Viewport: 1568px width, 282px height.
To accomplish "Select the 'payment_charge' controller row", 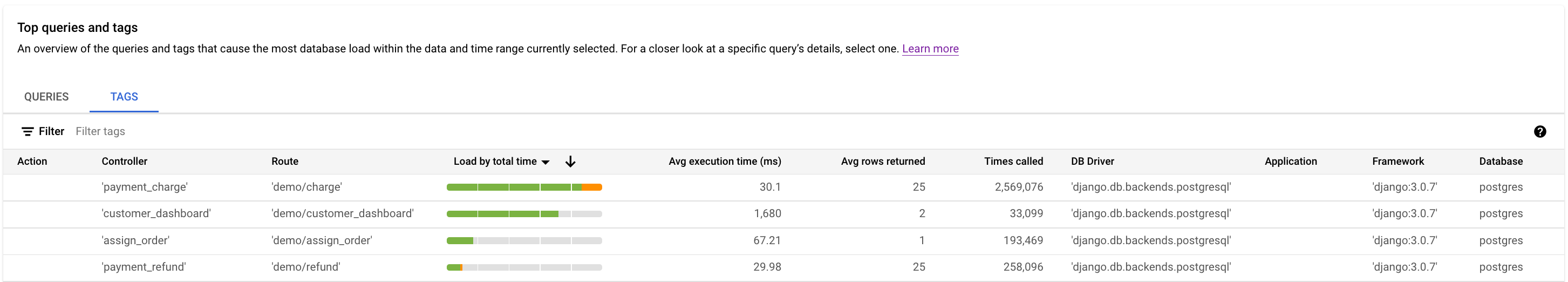I will (144, 187).
